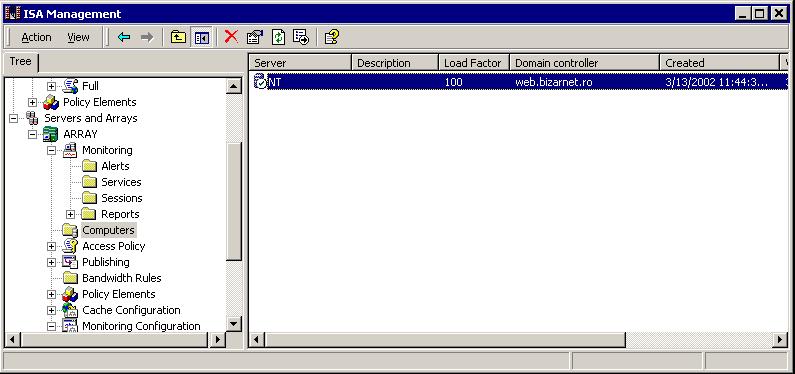Sort by the Domain controller column header
This screenshot has width=795, height=374.
[584, 63]
